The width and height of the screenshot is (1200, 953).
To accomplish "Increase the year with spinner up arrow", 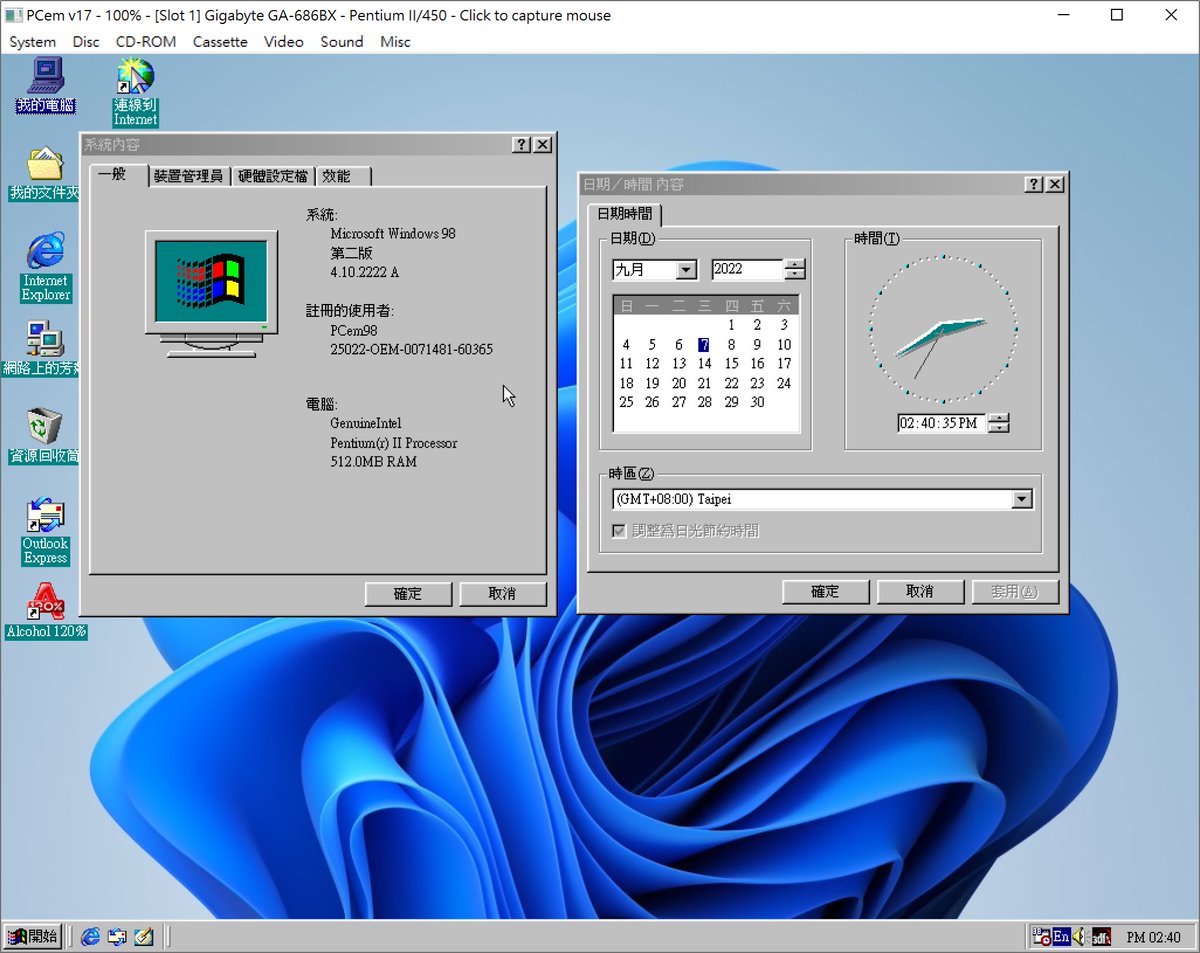I will pos(795,265).
